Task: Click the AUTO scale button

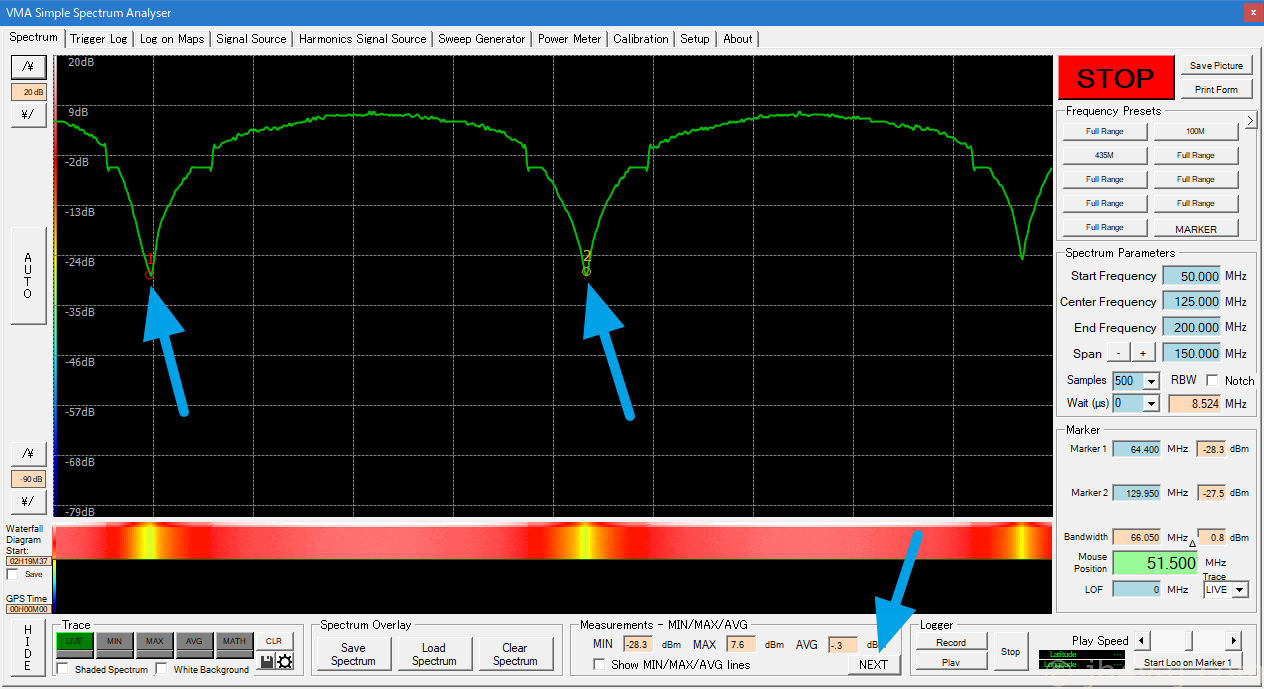Action: coord(28,276)
